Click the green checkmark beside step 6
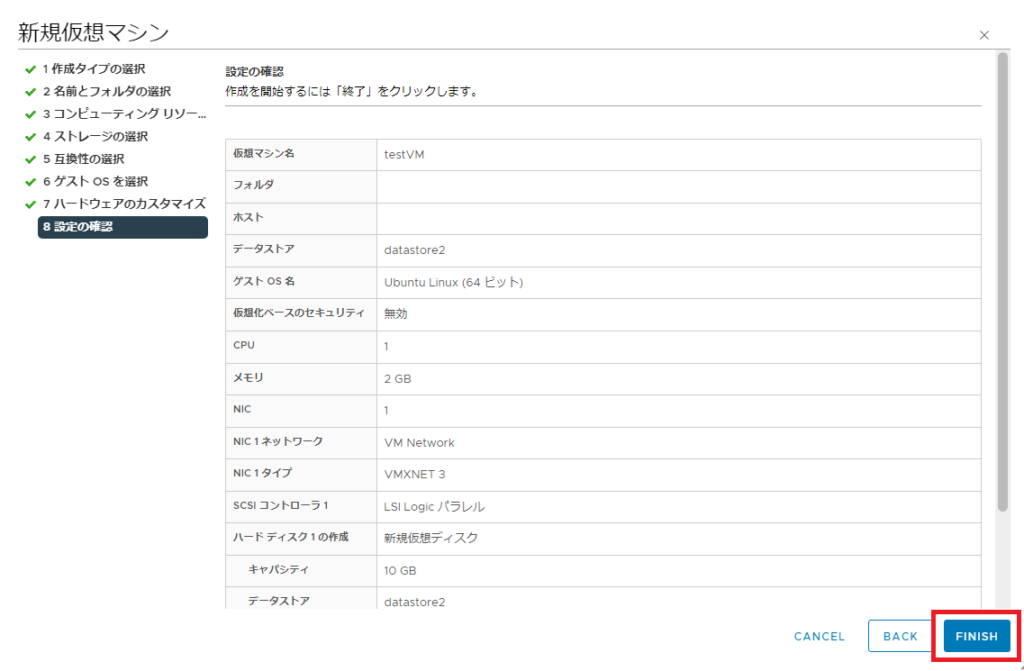The image size is (1024, 671). point(30,182)
